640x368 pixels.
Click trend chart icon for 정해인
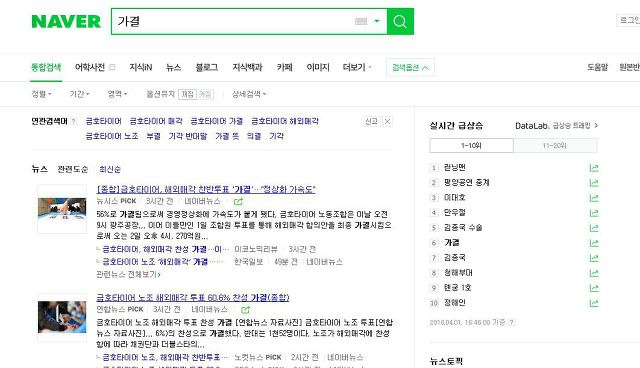(x=594, y=303)
